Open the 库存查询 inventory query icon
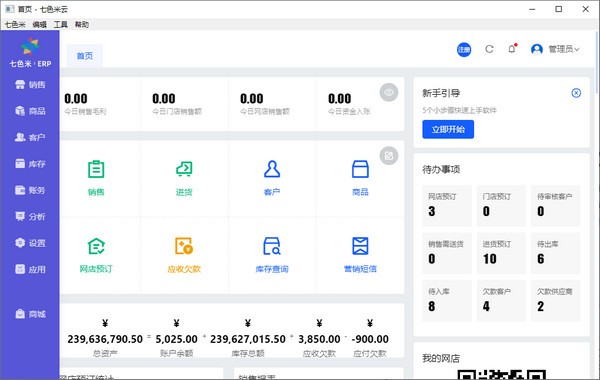This screenshot has height=380, width=600. tap(272, 246)
